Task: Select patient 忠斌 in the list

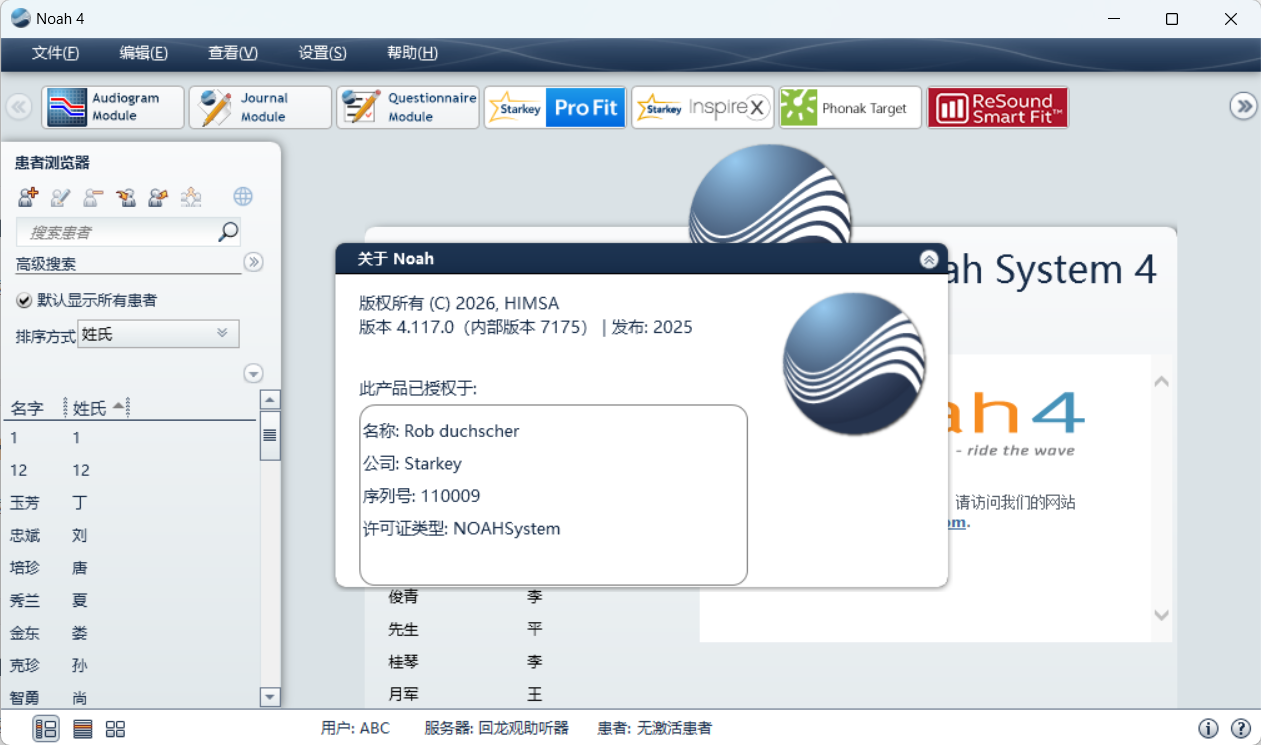Action: point(130,535)
